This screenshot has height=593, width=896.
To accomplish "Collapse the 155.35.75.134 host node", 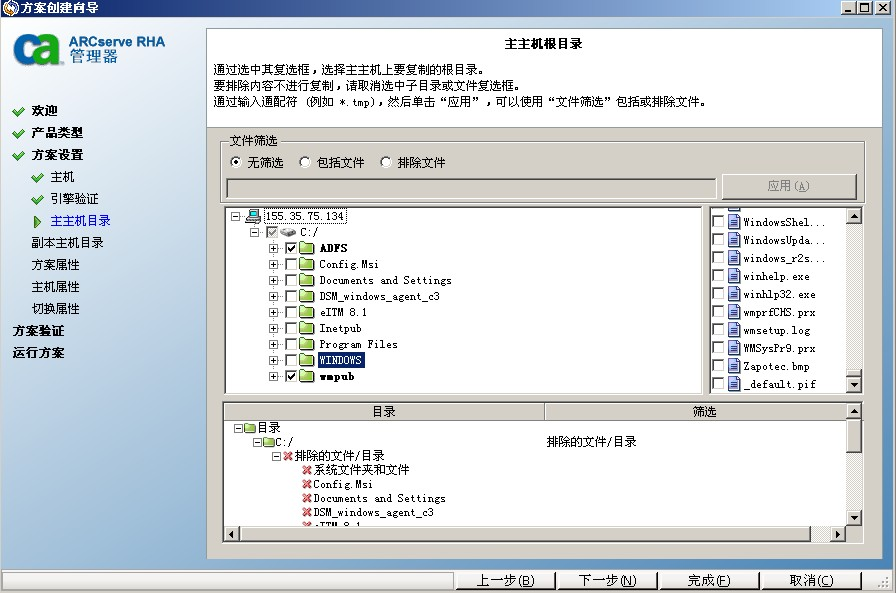I will [235, 216].
